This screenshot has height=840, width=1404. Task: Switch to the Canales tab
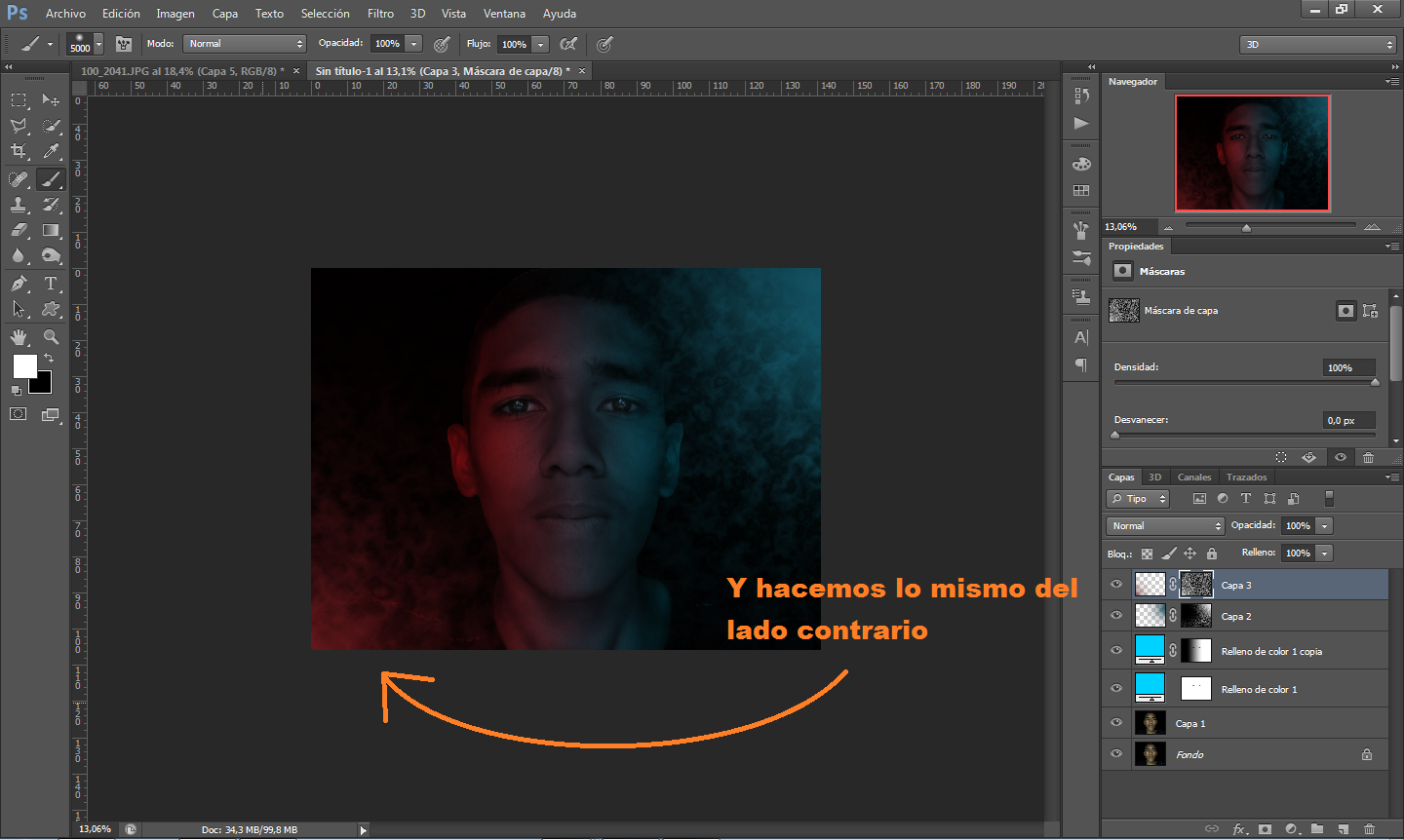click(1194, 477)
